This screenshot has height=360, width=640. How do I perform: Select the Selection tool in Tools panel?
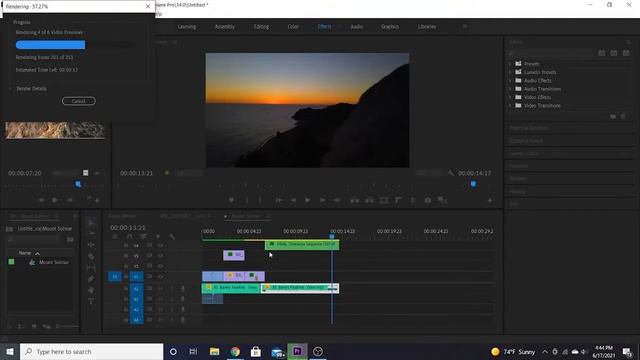point(91,222)
